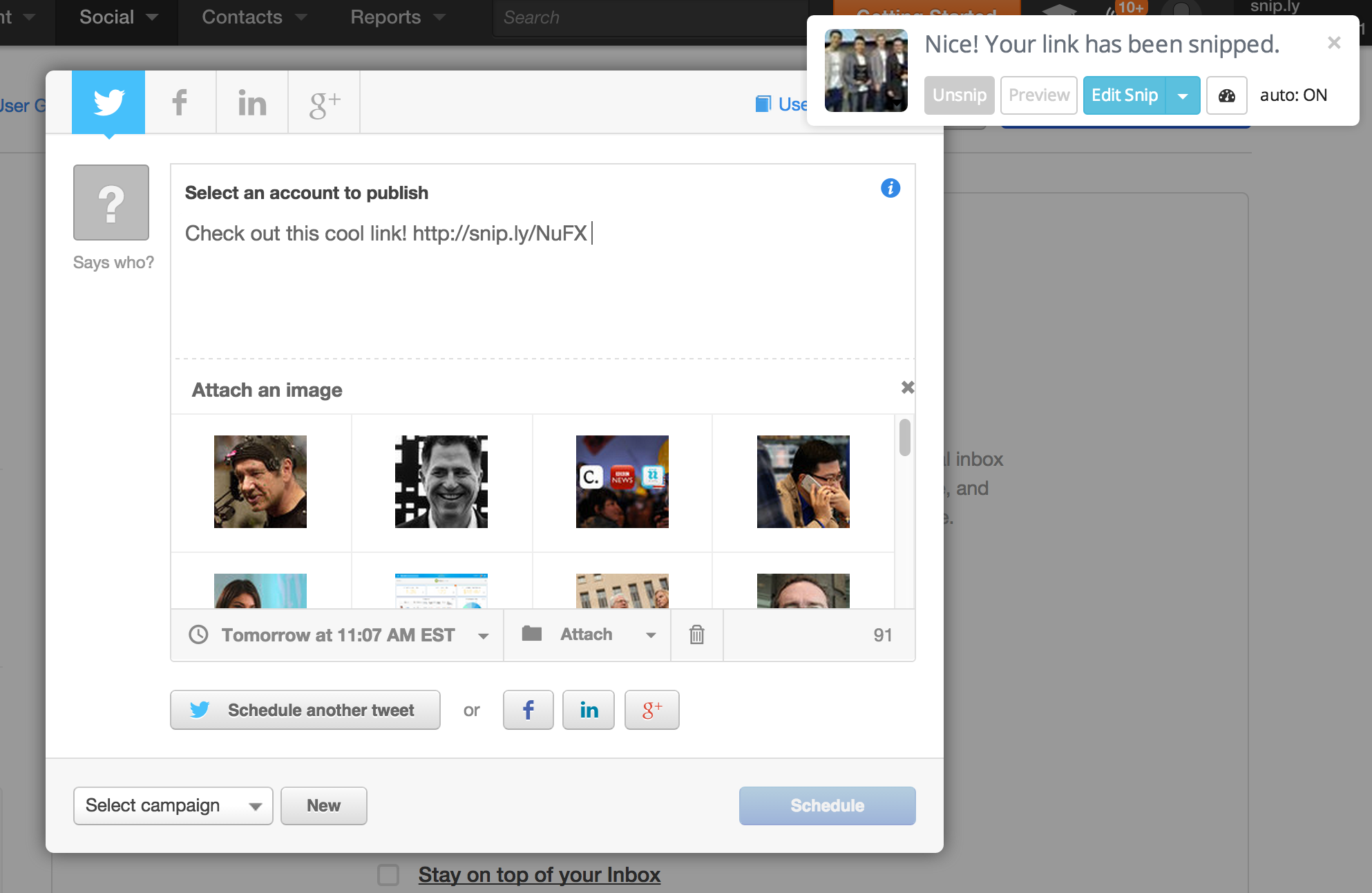
Task: Check the Stay on top of Inbox checkbox
Action: coord(388,874)
